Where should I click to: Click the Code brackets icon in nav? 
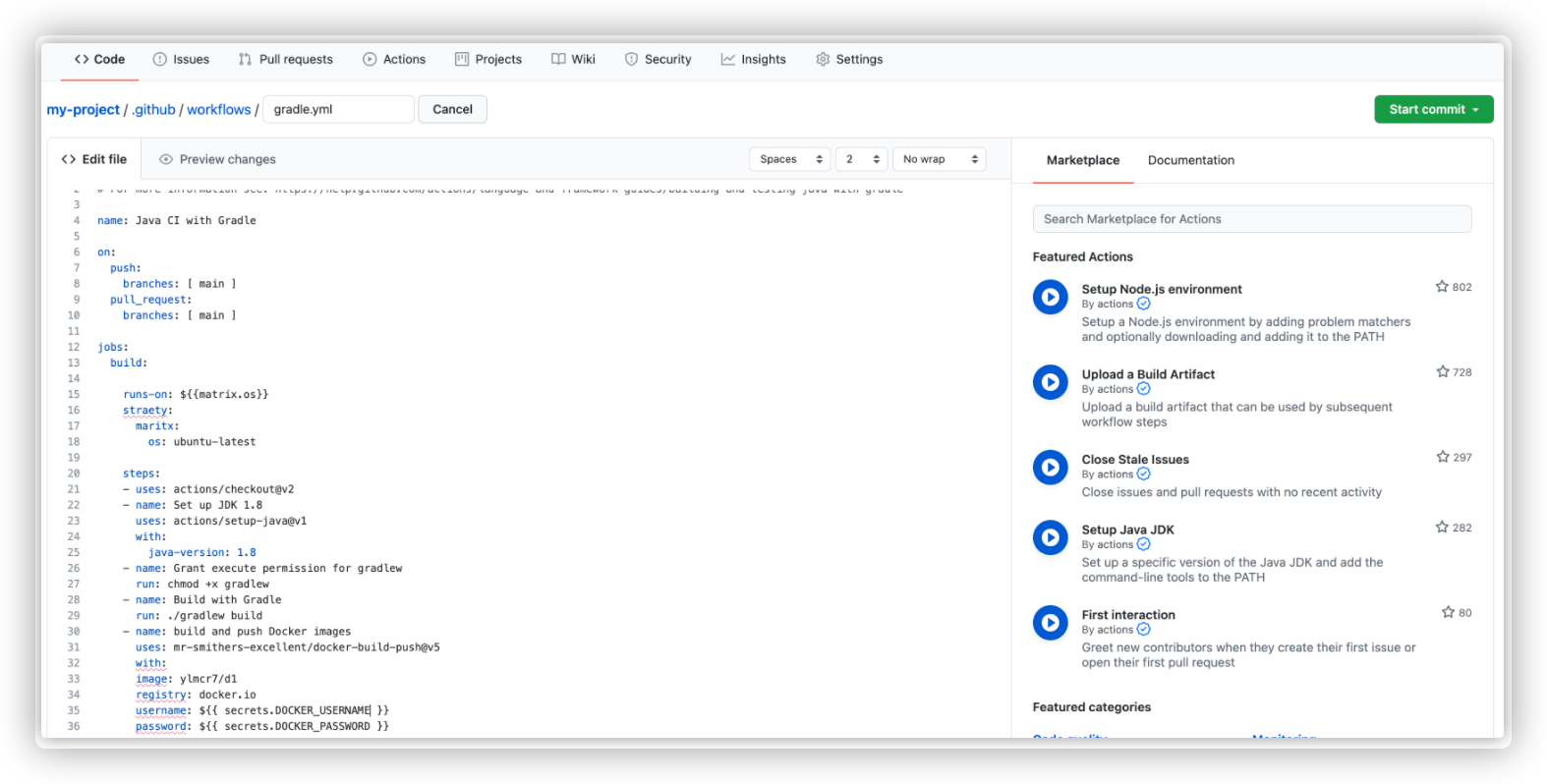tap(82, 59)
